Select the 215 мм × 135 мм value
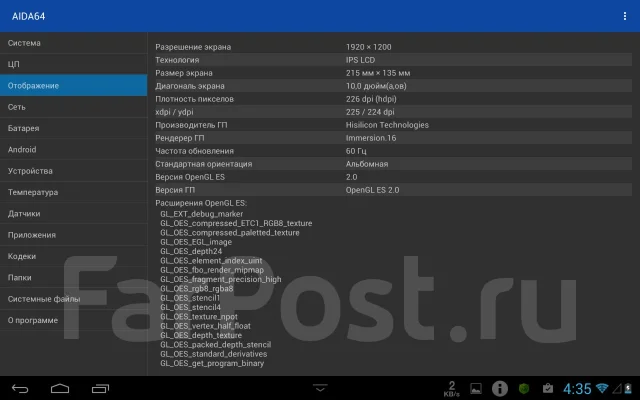640x400 pixels. 378,73
